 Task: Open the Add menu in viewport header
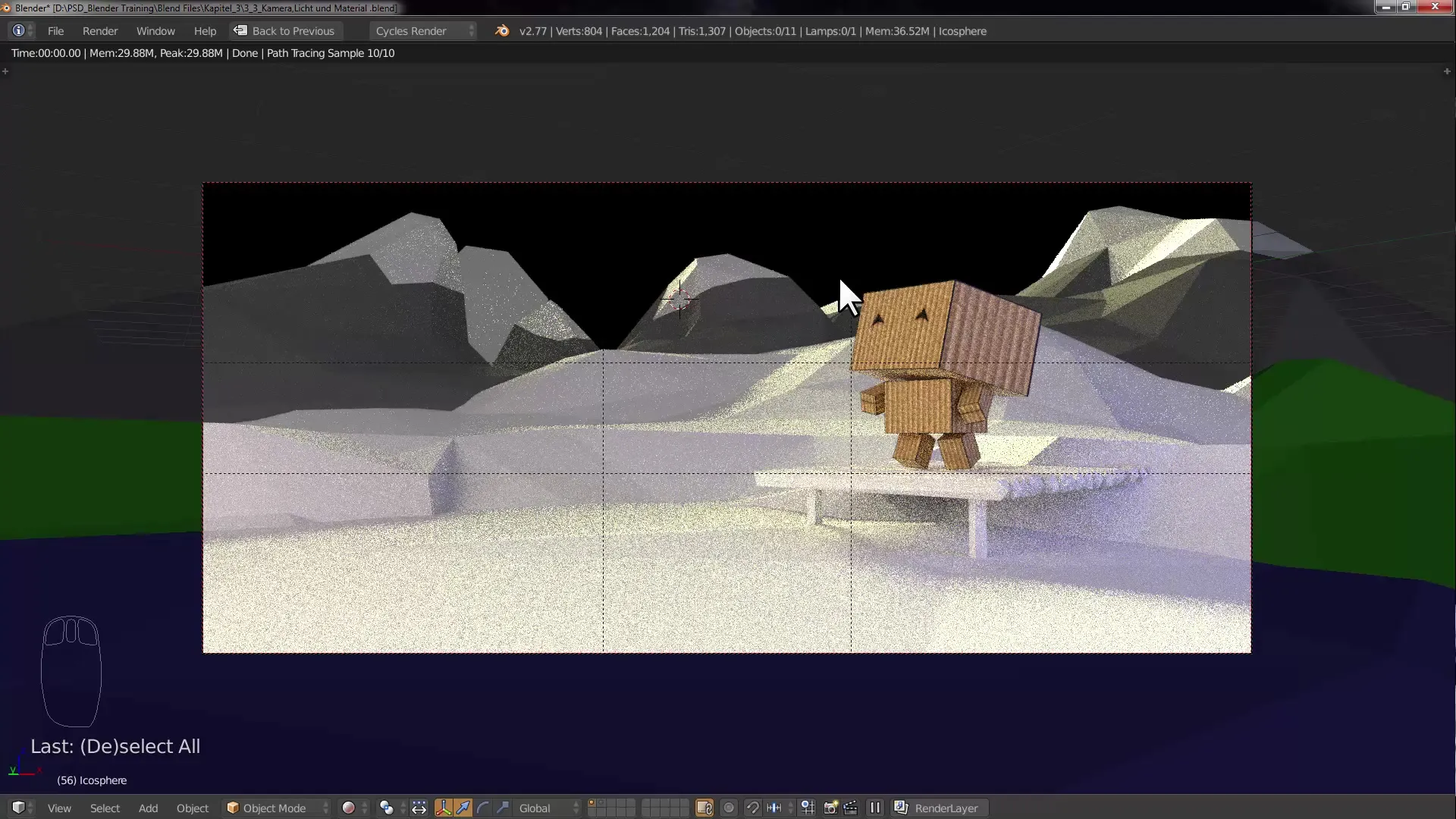(148, 808)
